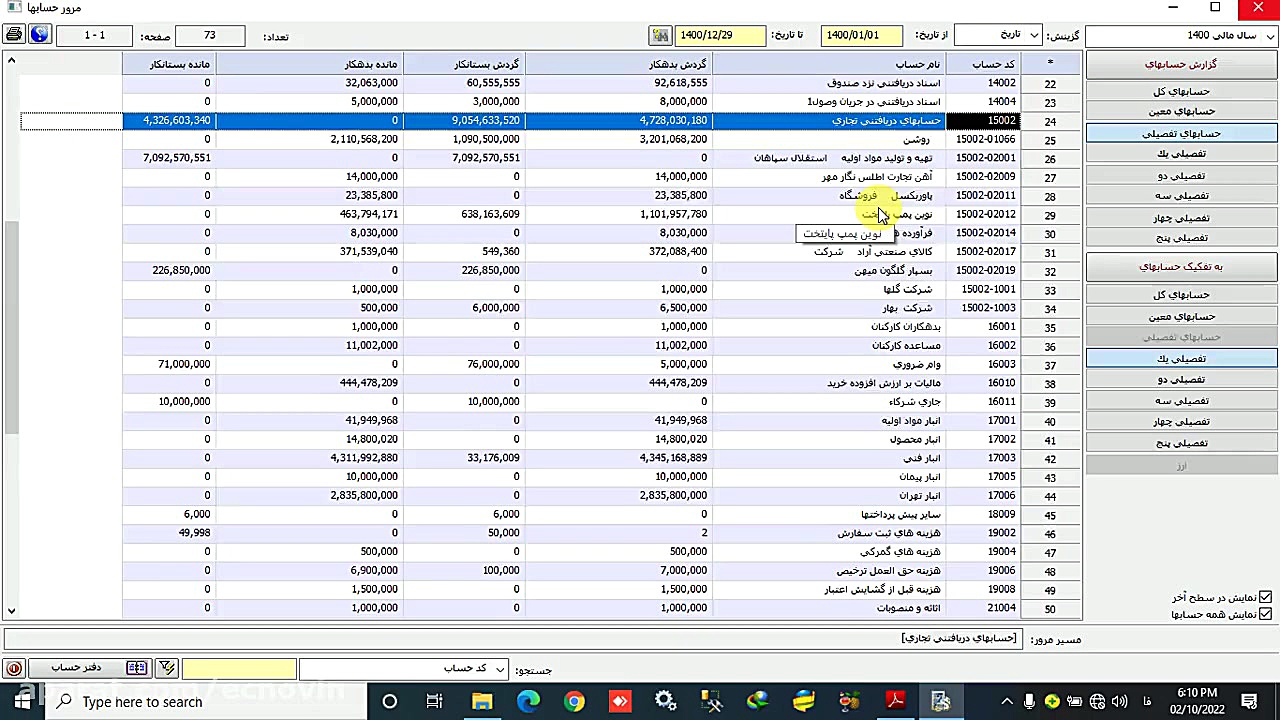Click the از تاریخ field showing 1400/01/01

coord(861,35)
